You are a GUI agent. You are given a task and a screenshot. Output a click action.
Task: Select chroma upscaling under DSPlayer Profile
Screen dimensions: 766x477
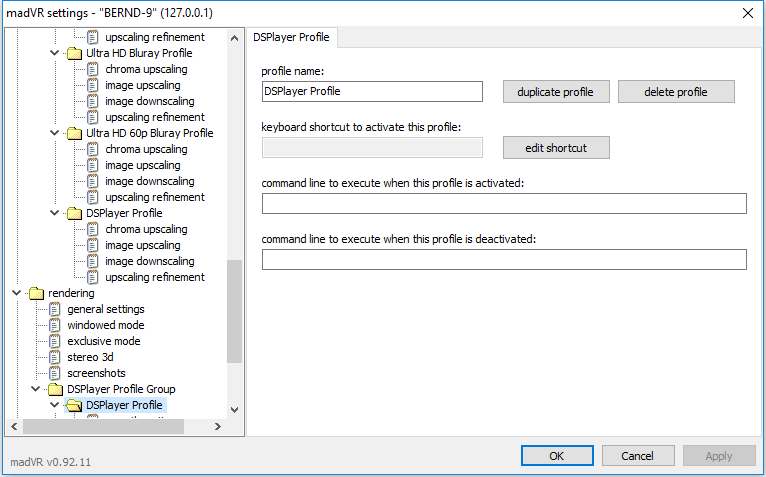pyautogui.click(x=146, y=229)
